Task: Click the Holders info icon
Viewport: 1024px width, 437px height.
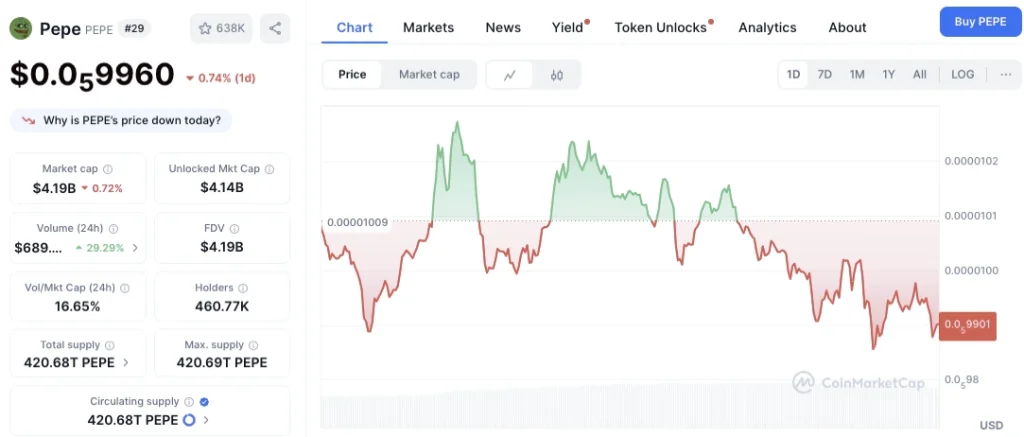Action: click(243, 288)
